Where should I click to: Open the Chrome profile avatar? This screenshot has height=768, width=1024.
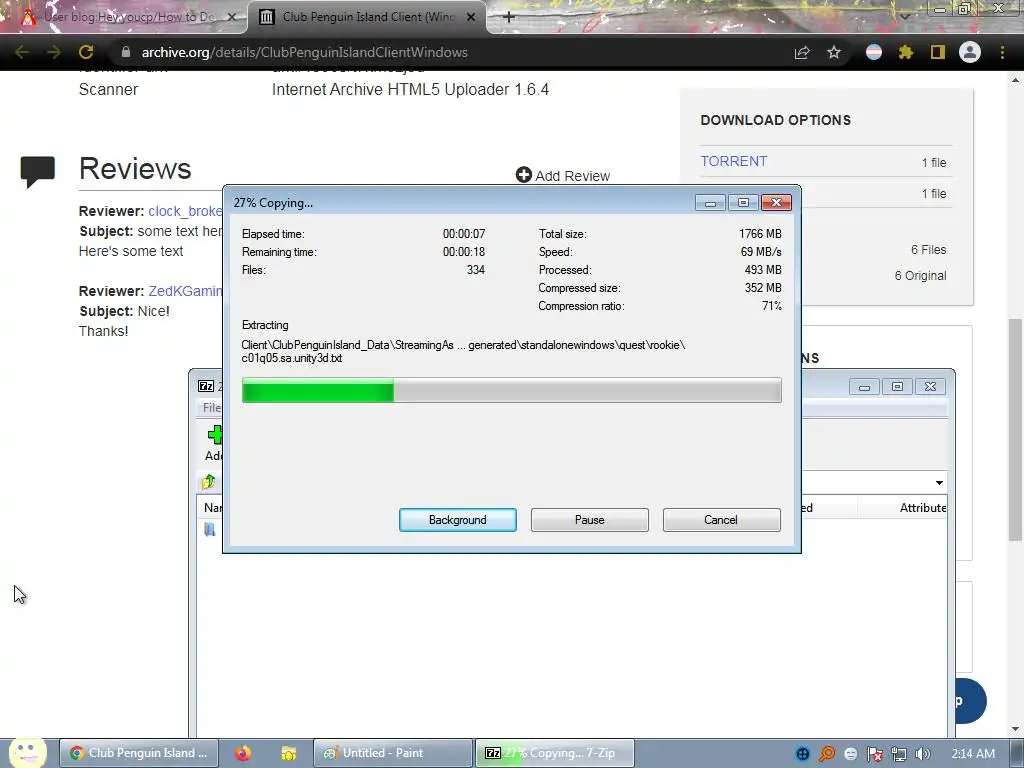(x=970, y=52)
